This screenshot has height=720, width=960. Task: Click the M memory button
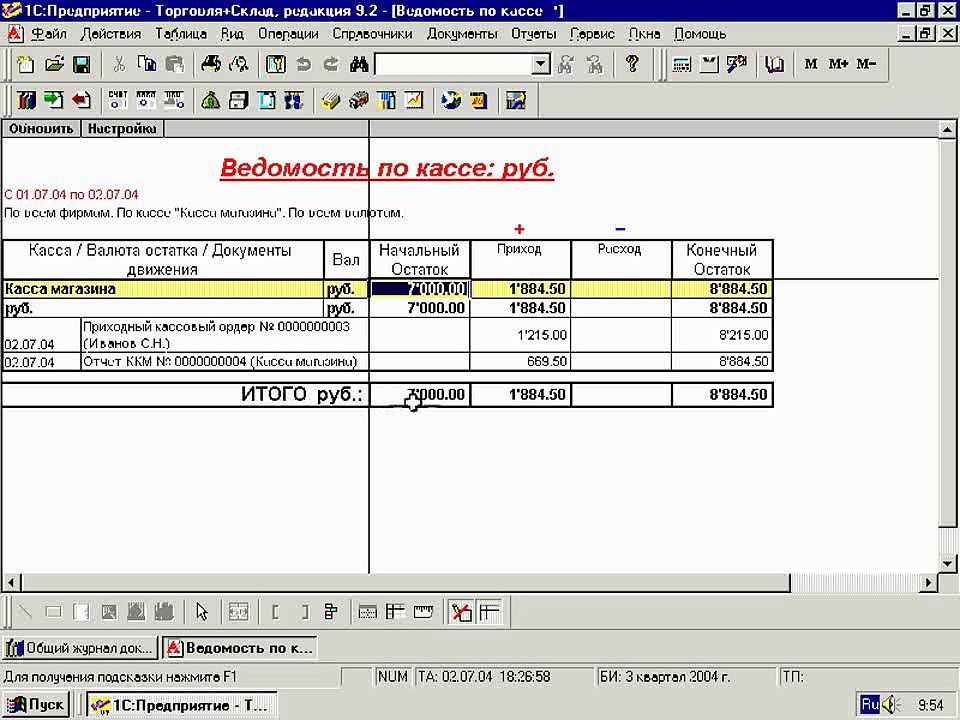point(811,64)
